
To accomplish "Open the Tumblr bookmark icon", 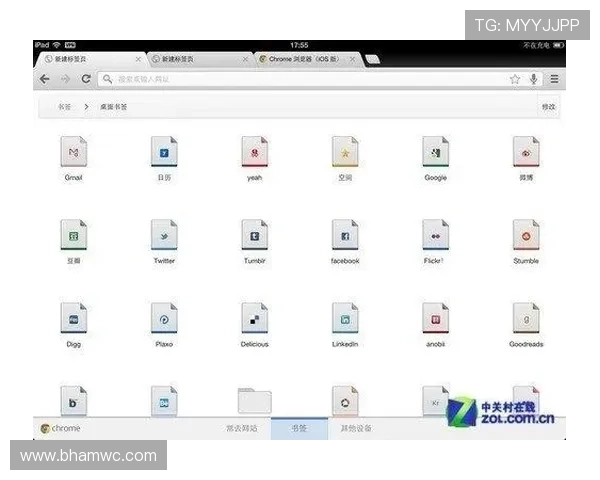I will (x=254, y=235).
